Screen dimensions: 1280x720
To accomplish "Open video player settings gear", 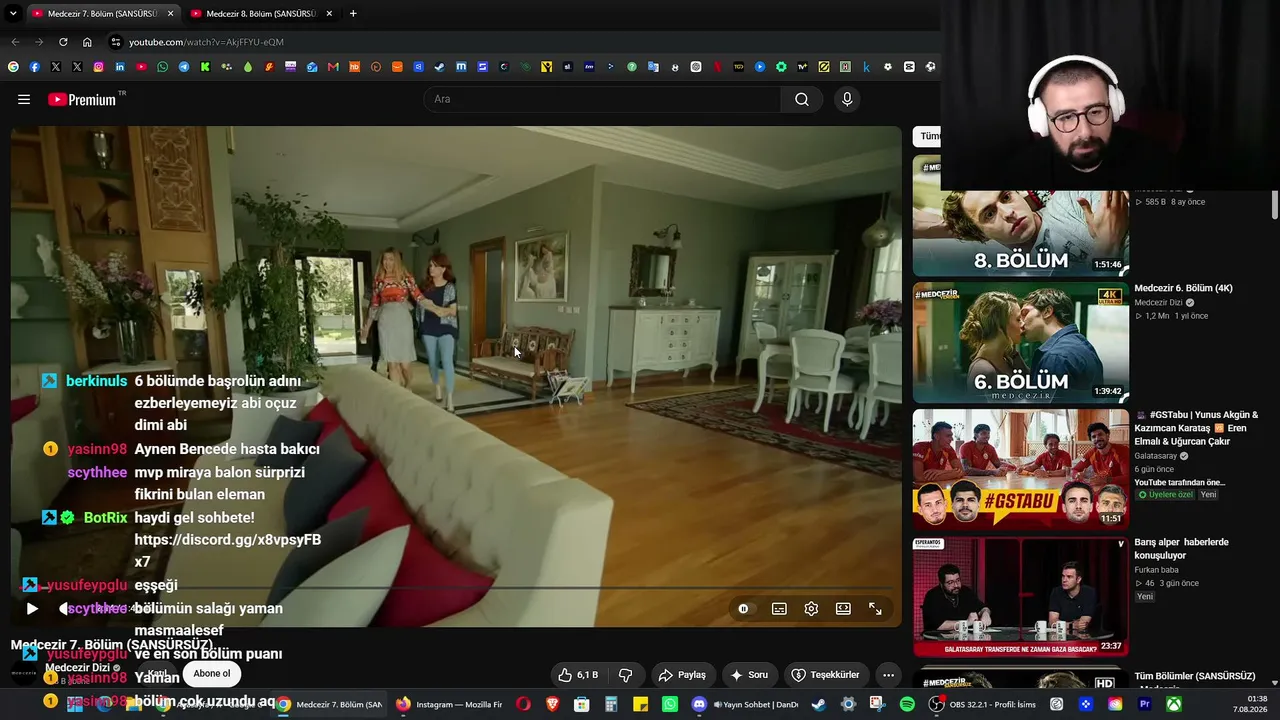I will click(811, 608).
